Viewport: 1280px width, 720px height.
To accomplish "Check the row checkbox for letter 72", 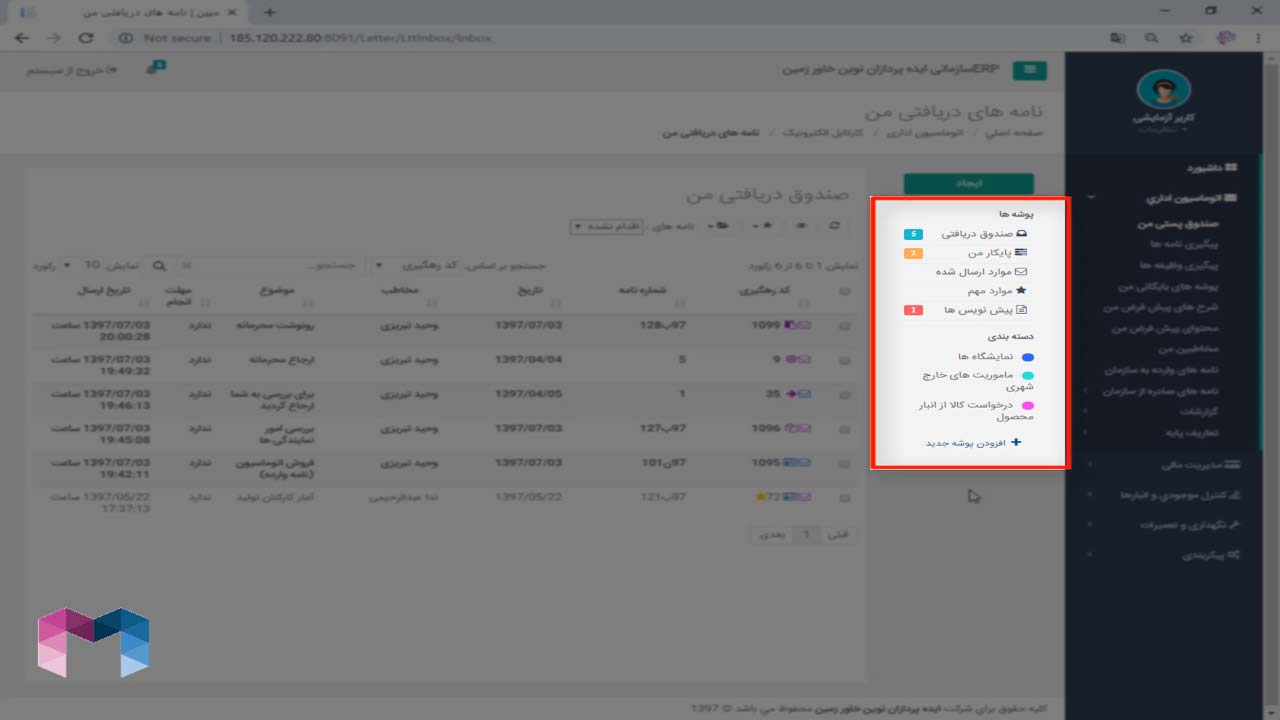I will pyautogui.click(x=845, y=496).
